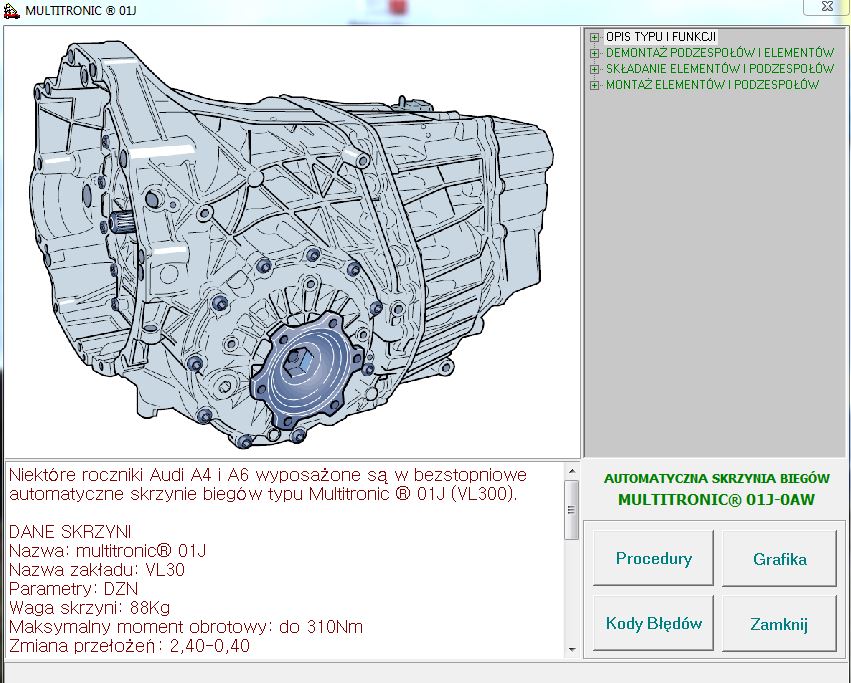The width and height of the screenshot is (851, 683).
Task: Close the MULTITRONIC 01J window
Action: point(826,7)
